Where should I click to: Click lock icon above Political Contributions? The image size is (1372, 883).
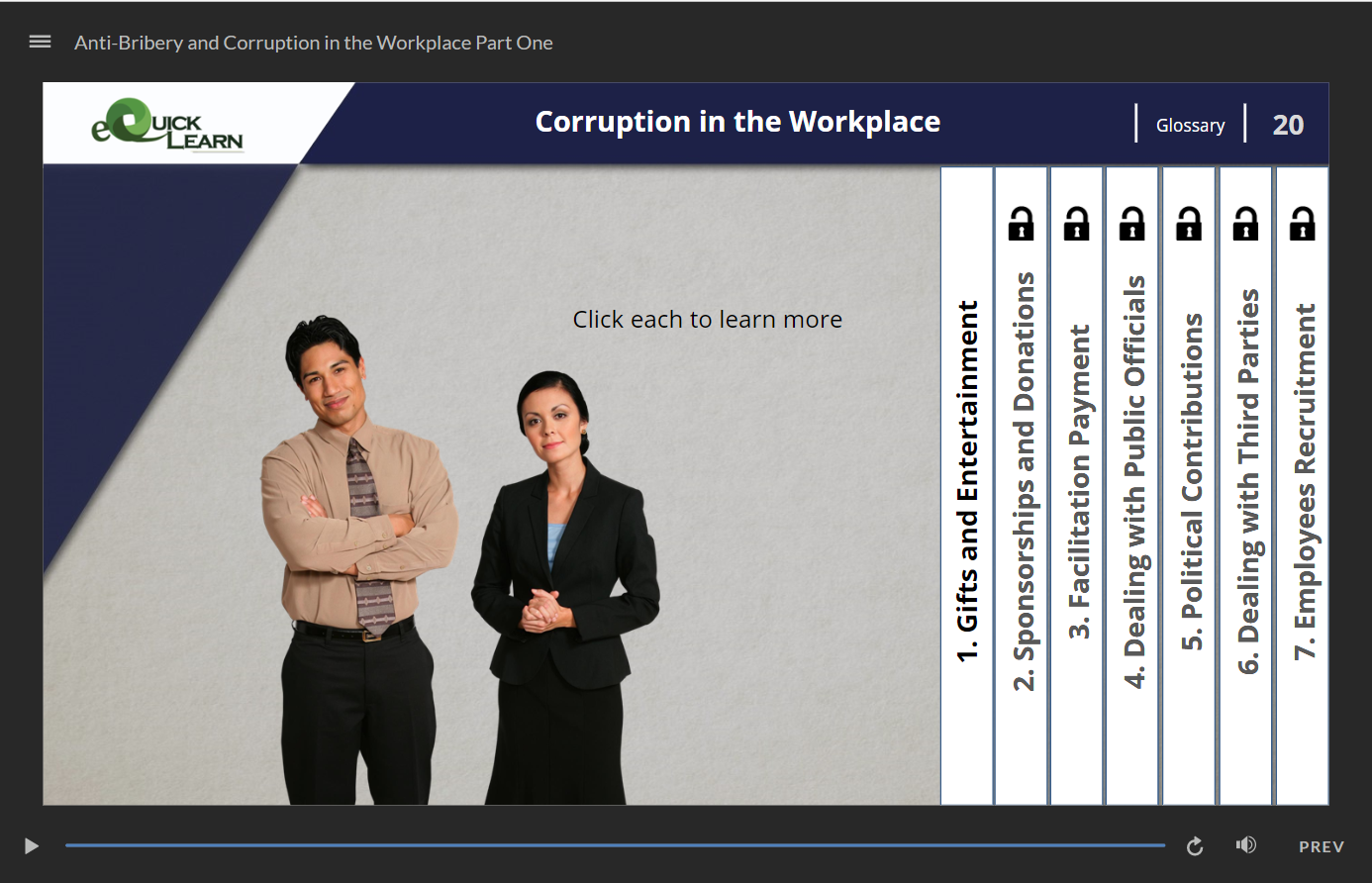[x=1189, y=225]
